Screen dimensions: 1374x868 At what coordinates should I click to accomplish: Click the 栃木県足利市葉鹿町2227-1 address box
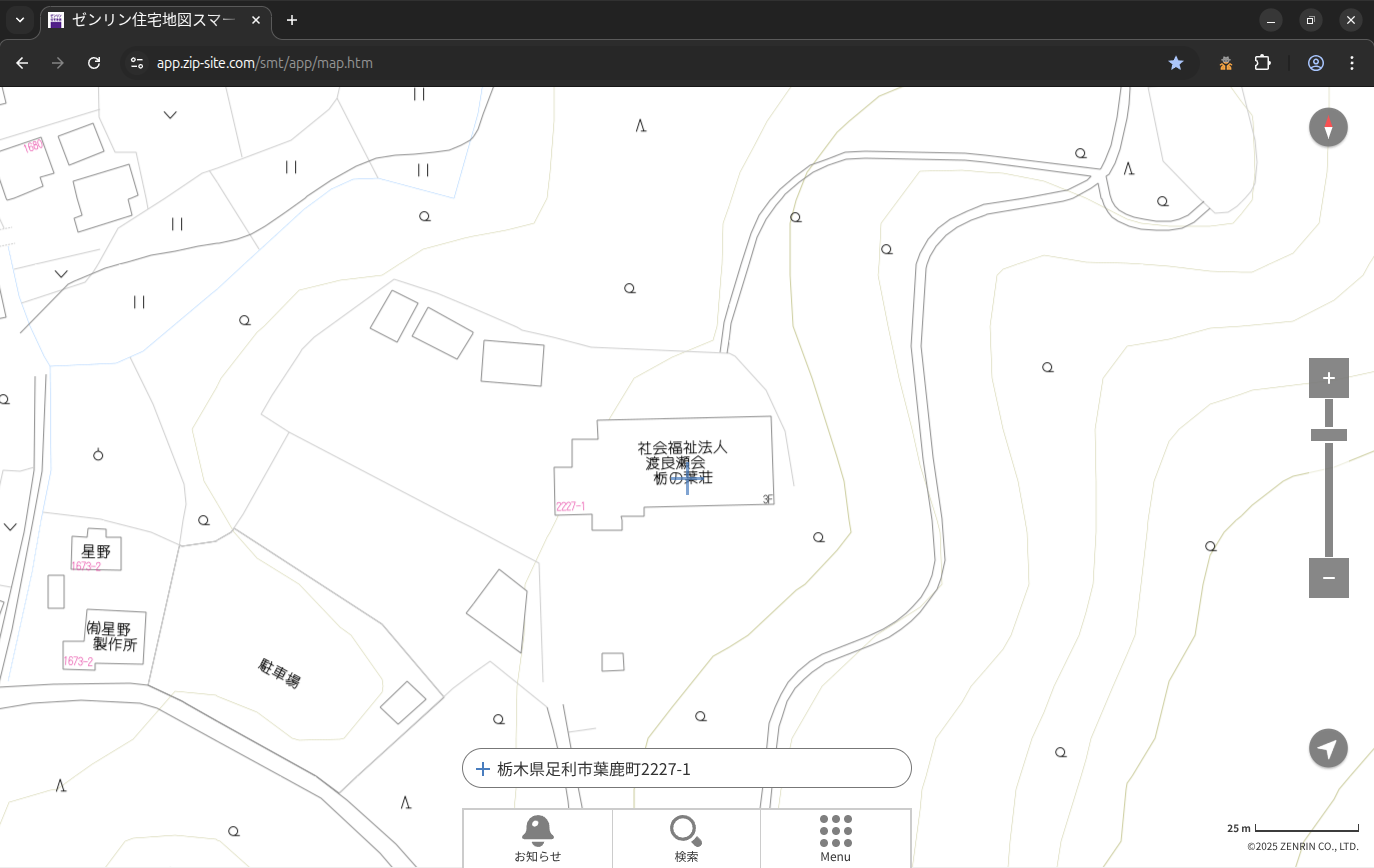click(687, 768)
